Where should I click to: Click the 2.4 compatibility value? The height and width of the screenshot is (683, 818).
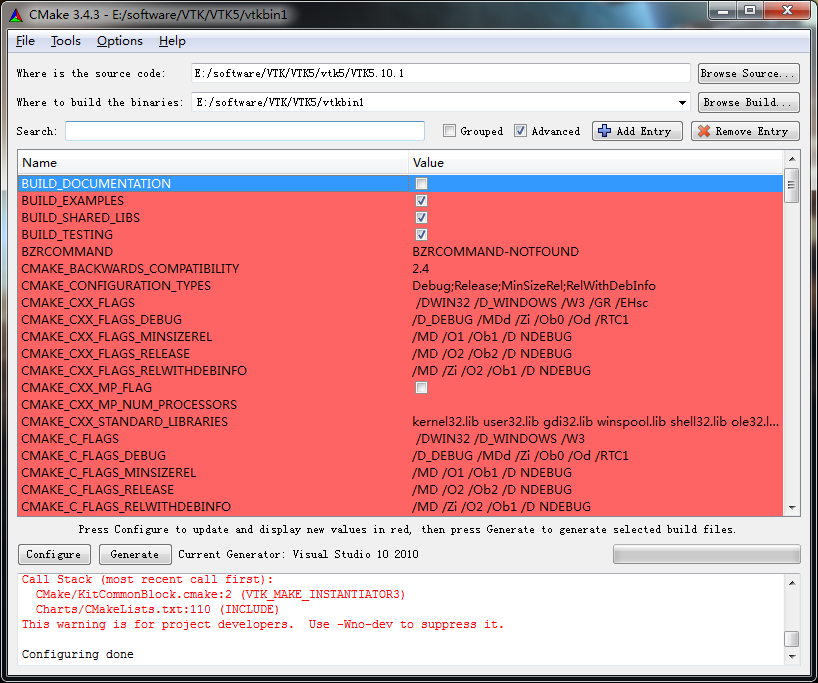(x=420, y=269)
